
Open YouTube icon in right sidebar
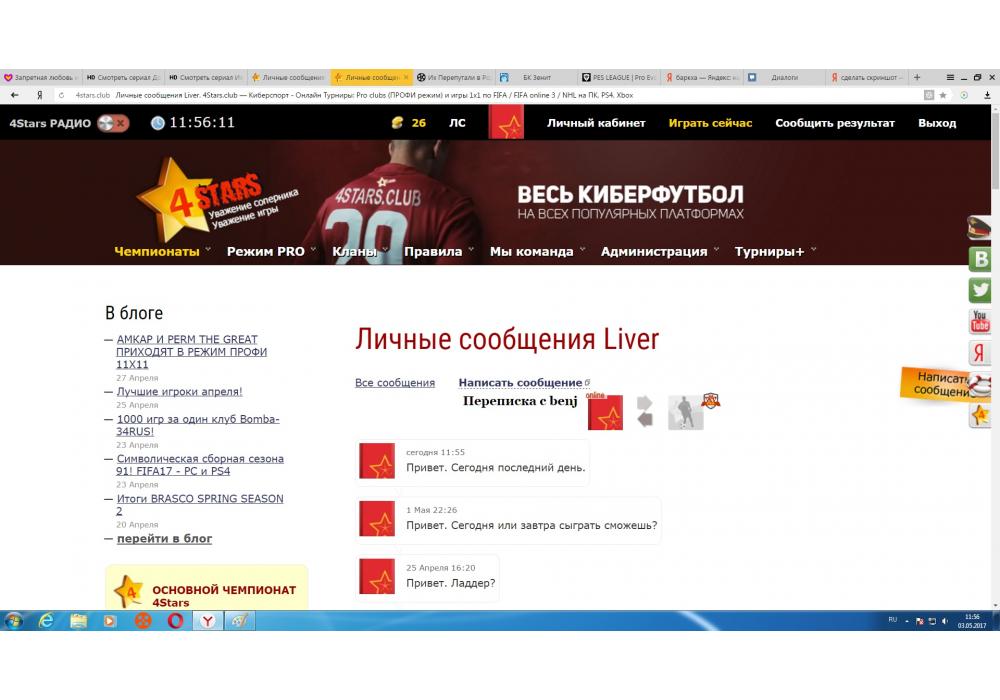[x=980, y=321]
